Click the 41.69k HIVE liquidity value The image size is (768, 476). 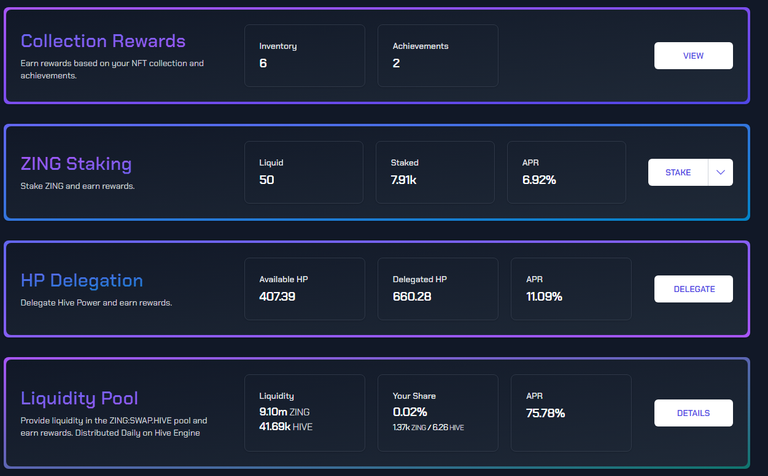(286, 427)
